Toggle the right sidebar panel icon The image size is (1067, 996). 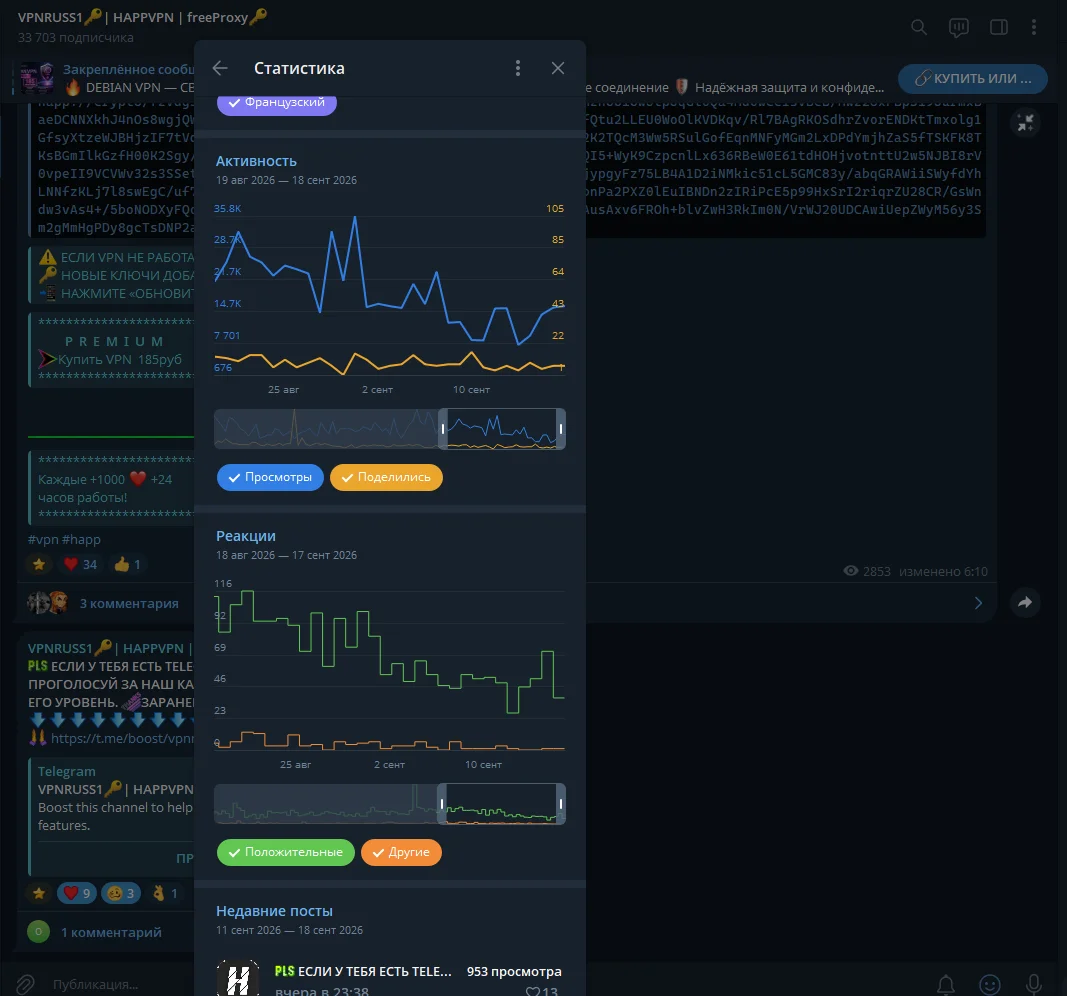click(x=999, y=27)
